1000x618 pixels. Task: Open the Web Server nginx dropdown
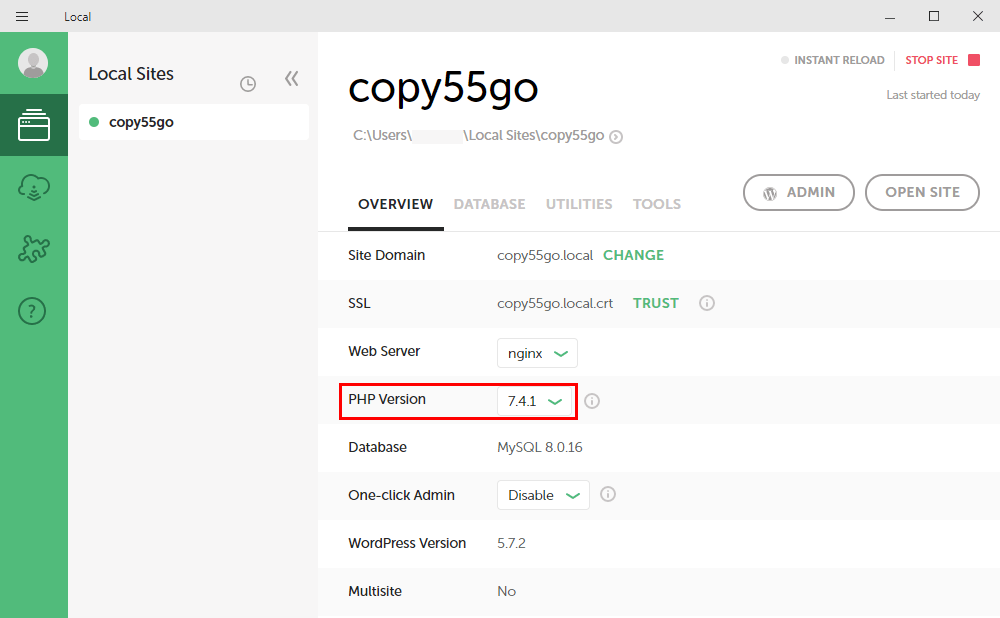coord(537,353)
